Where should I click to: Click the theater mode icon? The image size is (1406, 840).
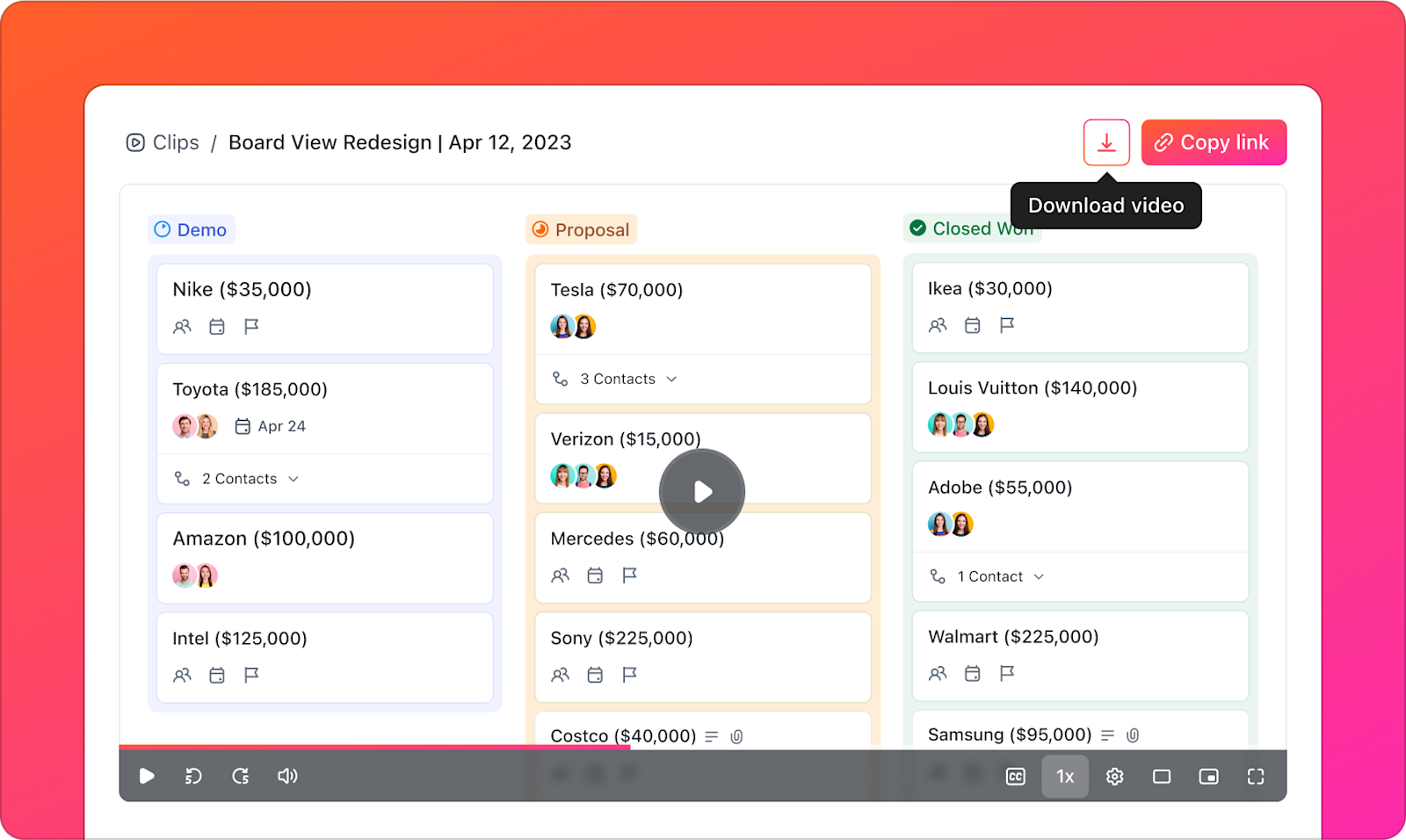pos(1161,776)
